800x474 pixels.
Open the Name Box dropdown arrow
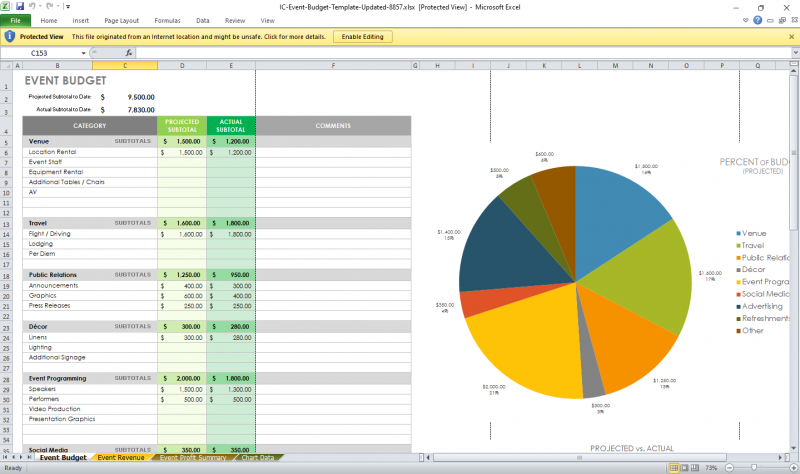[84, 53]
